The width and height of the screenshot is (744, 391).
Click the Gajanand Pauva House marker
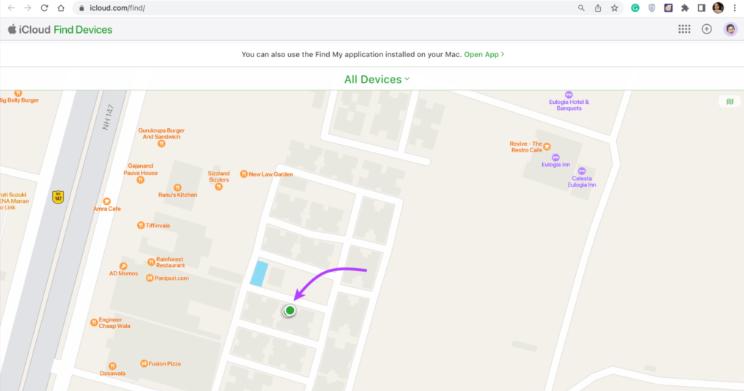pos(140,180)
